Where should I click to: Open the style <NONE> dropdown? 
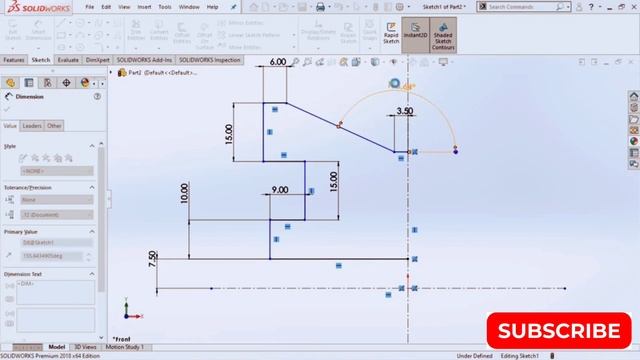pyautogui.click(x=57, y=171)
